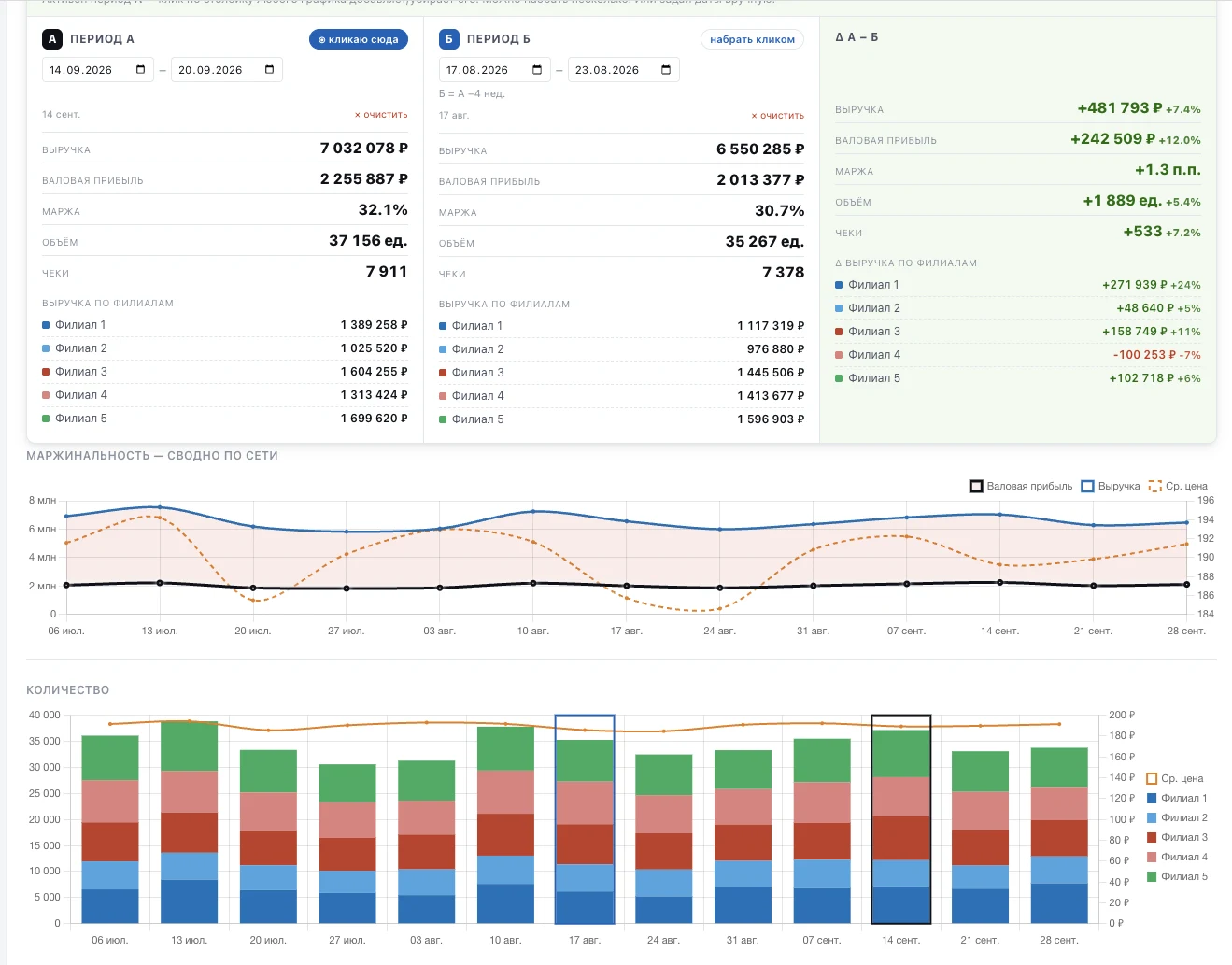Clear Period Б via «очистить» link
This screenshot has height=965, width=1232.
tap(778, 116)
